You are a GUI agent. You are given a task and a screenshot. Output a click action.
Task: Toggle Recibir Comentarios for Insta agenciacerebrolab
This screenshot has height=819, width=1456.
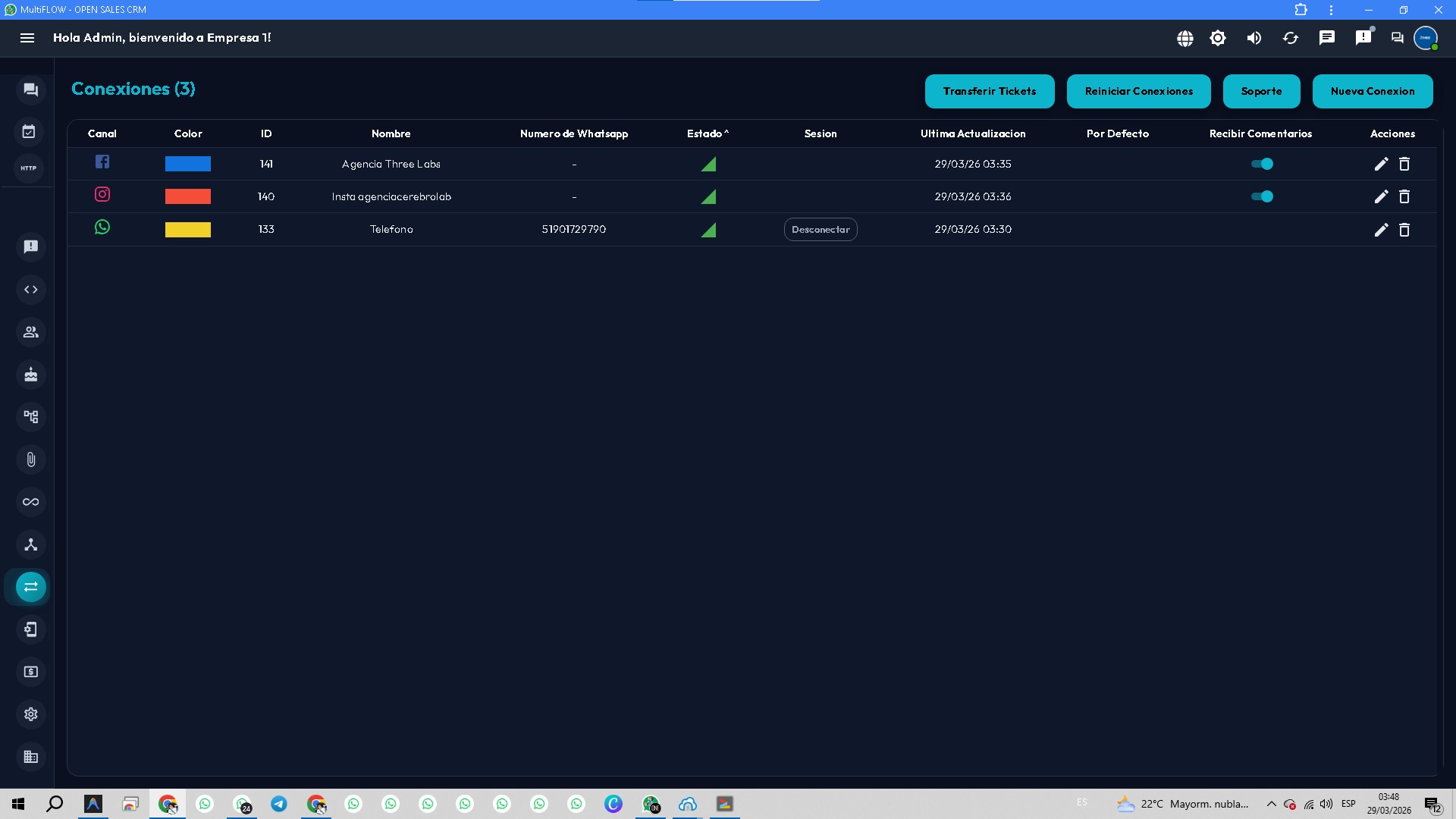[x=1262, y=196]
